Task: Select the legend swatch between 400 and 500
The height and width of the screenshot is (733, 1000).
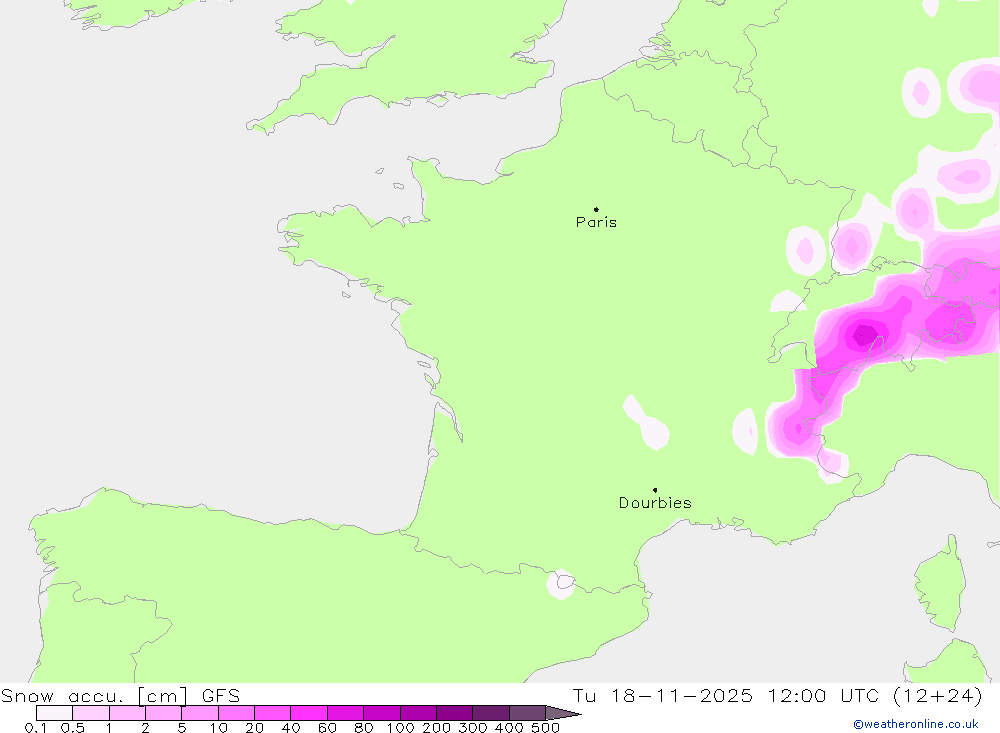Action: 527,713
